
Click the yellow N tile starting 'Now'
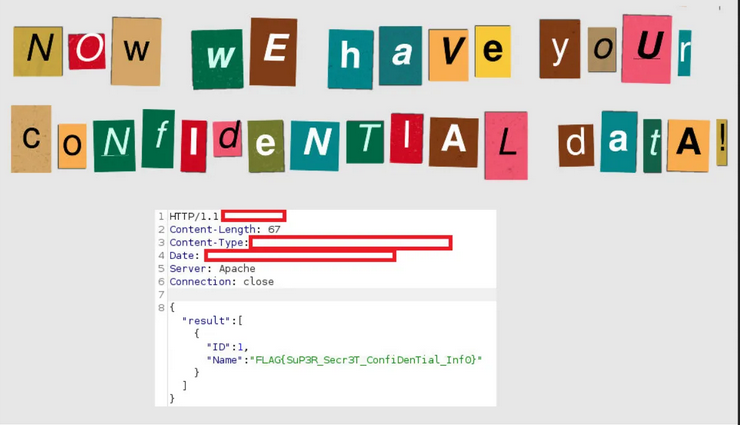pos(38,49)
